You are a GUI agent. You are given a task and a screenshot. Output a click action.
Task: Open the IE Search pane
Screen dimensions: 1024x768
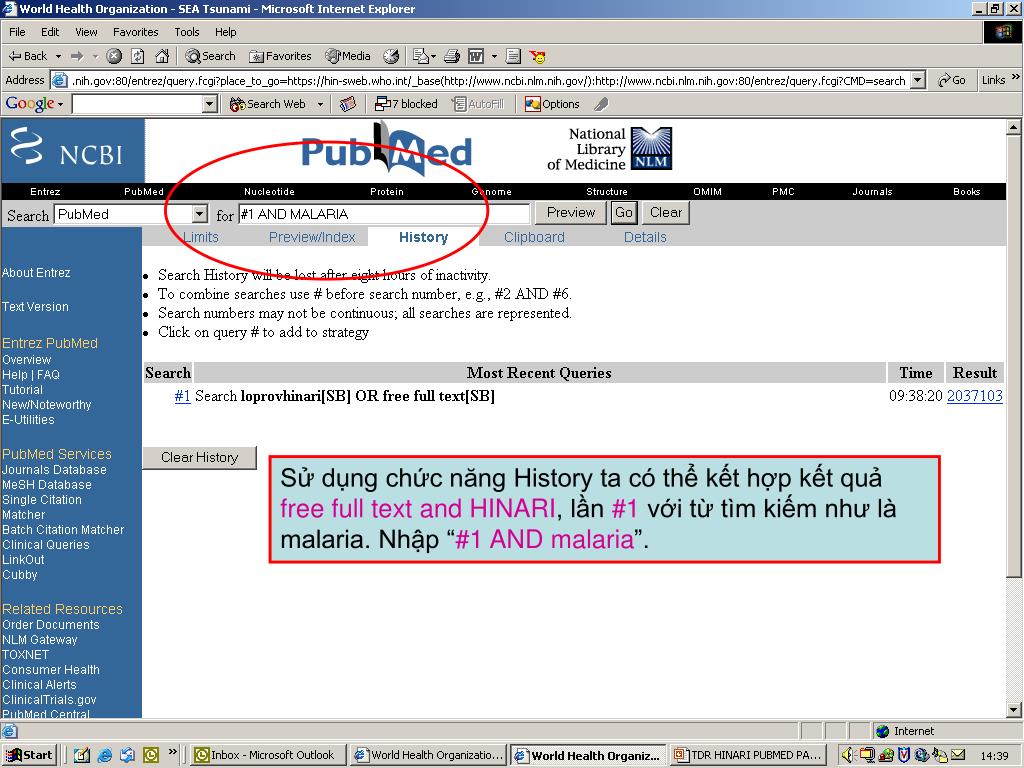pyautogui.click(x=210, y=56)
